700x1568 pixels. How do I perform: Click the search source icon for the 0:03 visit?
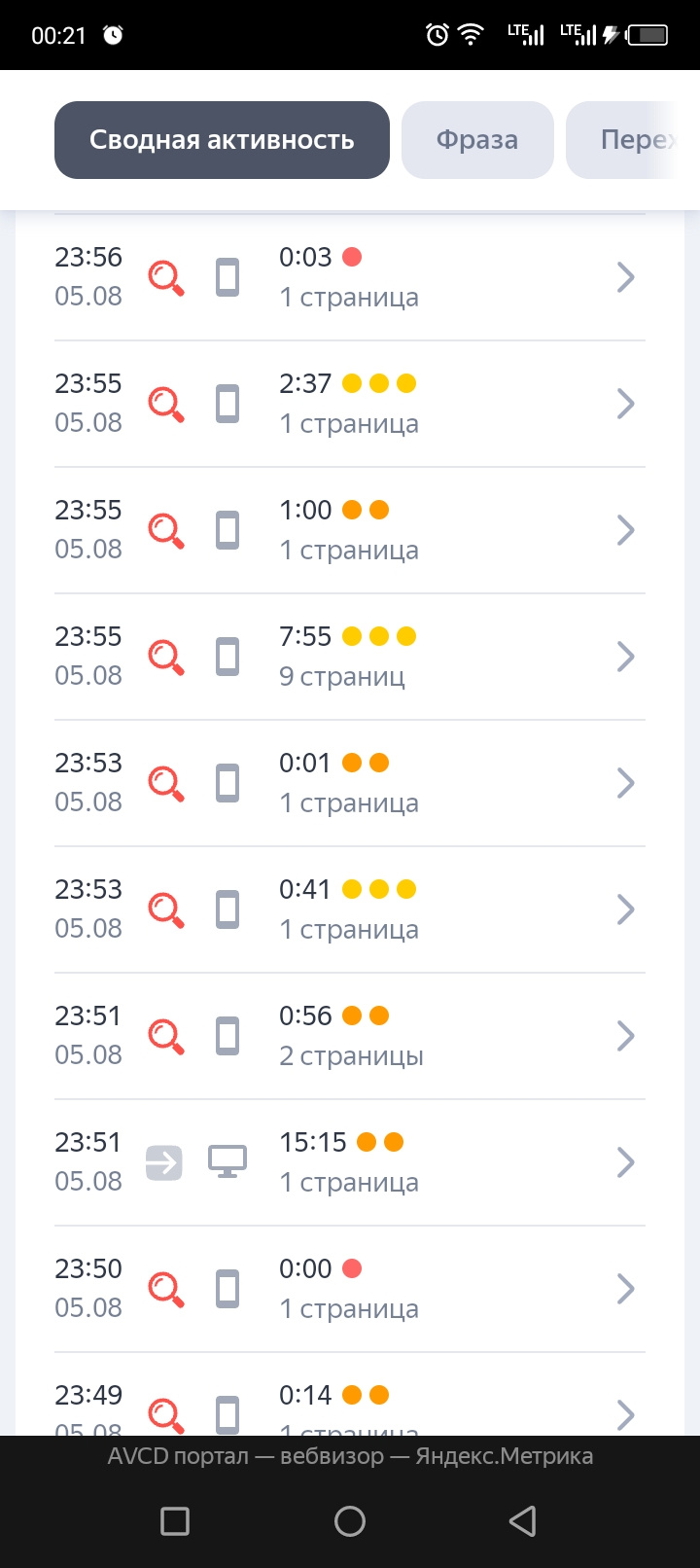click(x=166, y=277)
